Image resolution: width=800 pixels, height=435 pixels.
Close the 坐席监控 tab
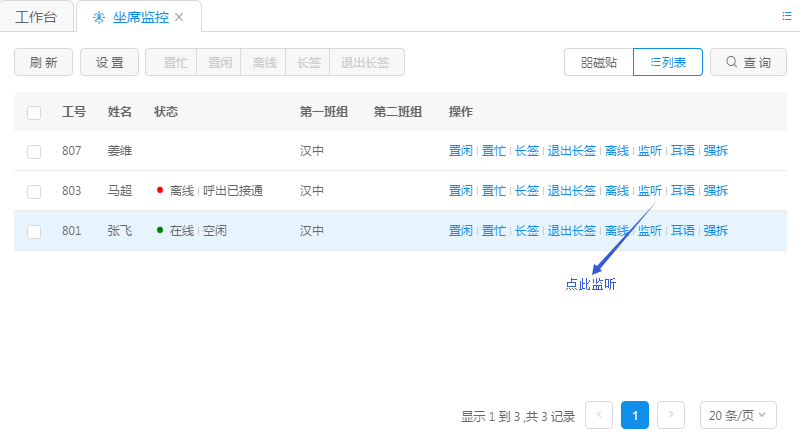click(179, 18)
